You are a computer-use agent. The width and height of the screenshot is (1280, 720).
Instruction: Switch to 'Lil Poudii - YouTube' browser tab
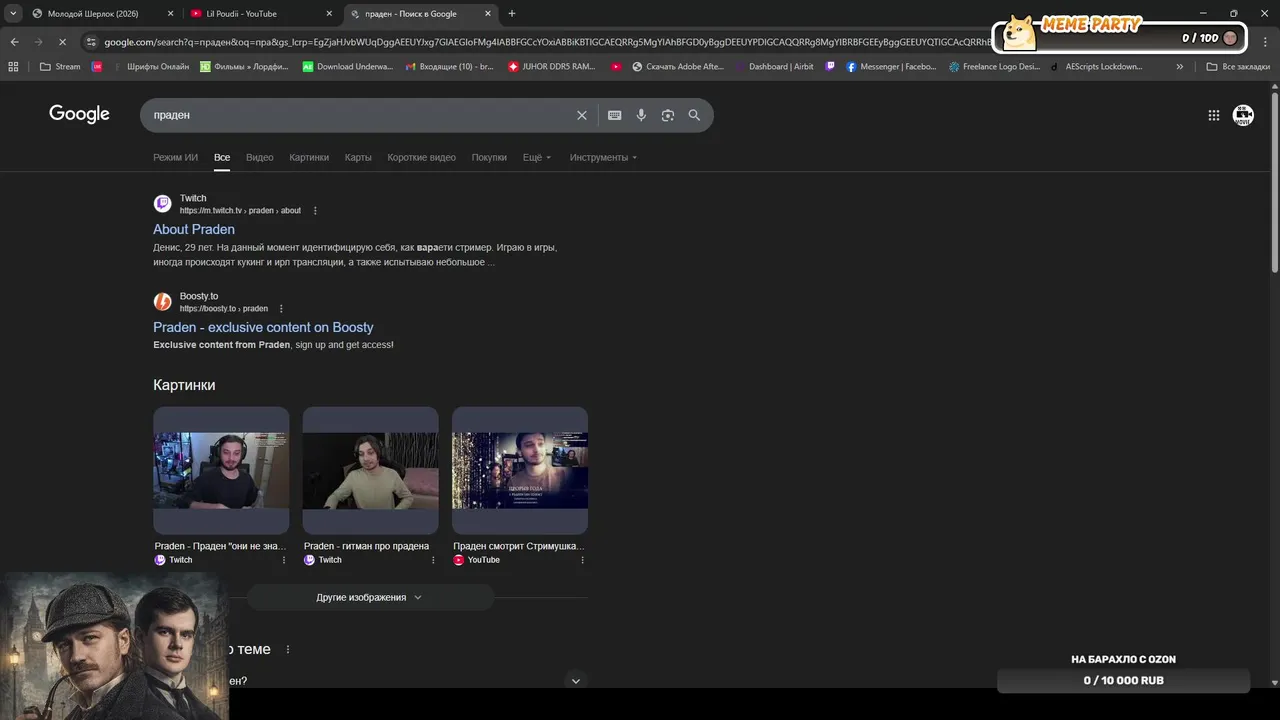click(260, 14)
